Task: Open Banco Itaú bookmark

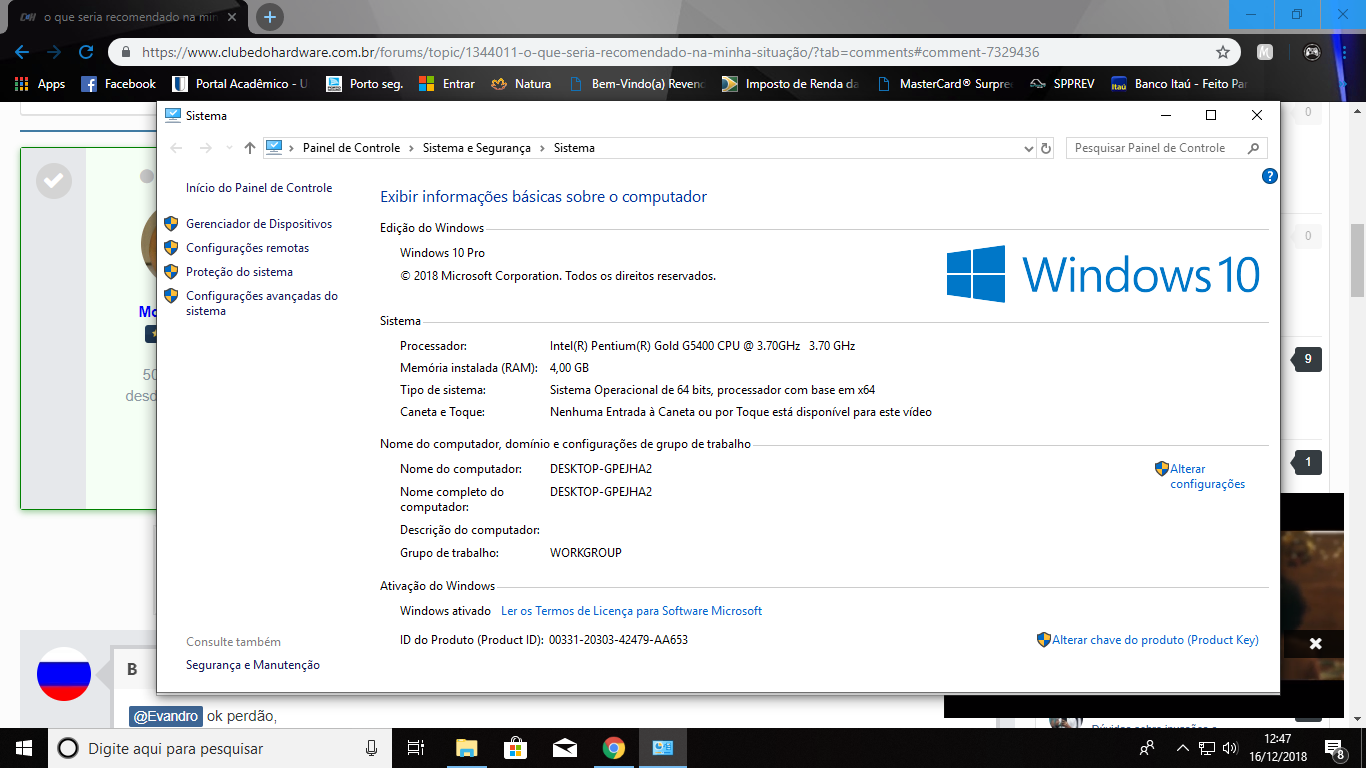Action: coord(1180,84)
